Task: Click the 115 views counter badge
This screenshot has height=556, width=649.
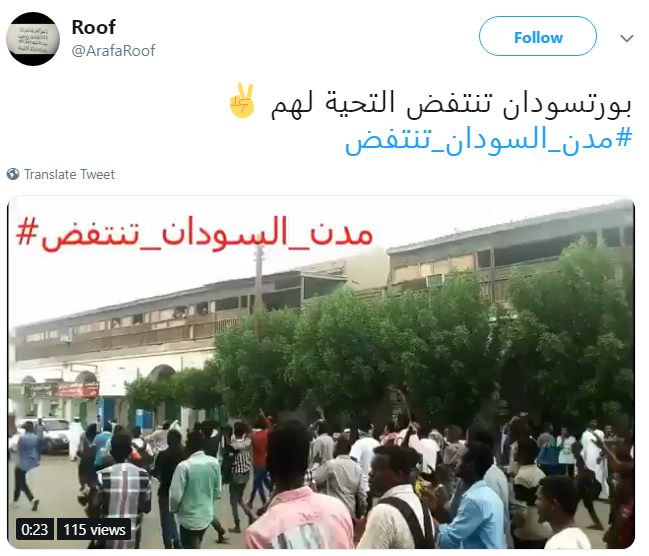Action: 94,530
